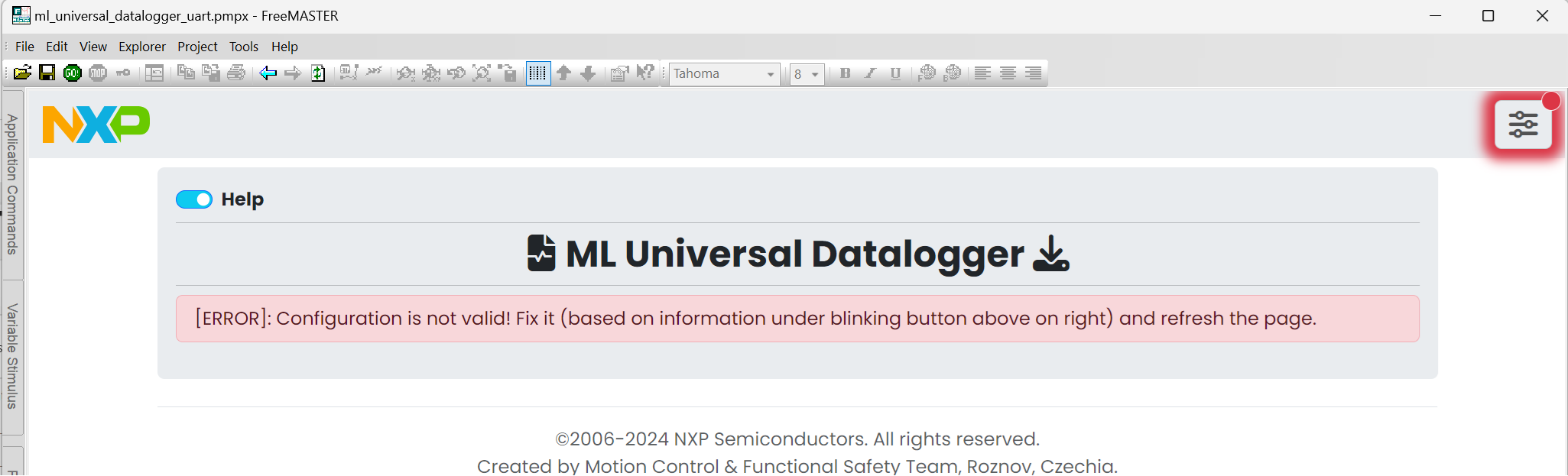Open the Application Commands side tab
Viewport: 1568px width, 476px height.
coord(12,184)
